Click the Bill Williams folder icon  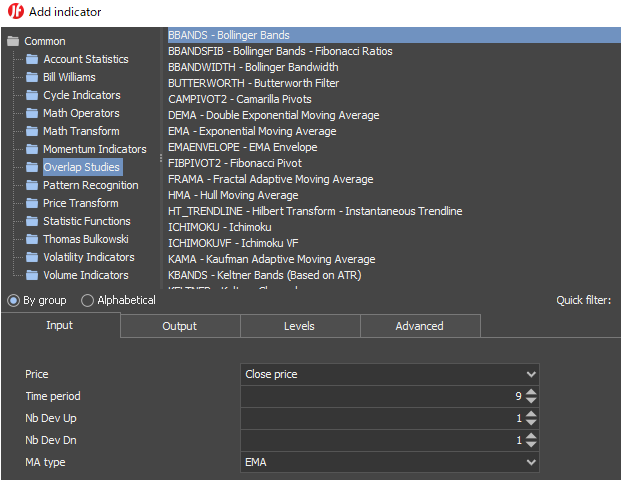(32, 78)
